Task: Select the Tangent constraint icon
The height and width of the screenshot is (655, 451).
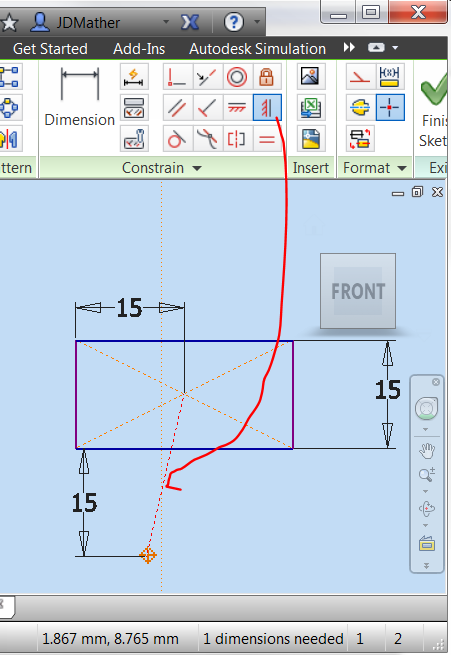Action: pos(177,139)
